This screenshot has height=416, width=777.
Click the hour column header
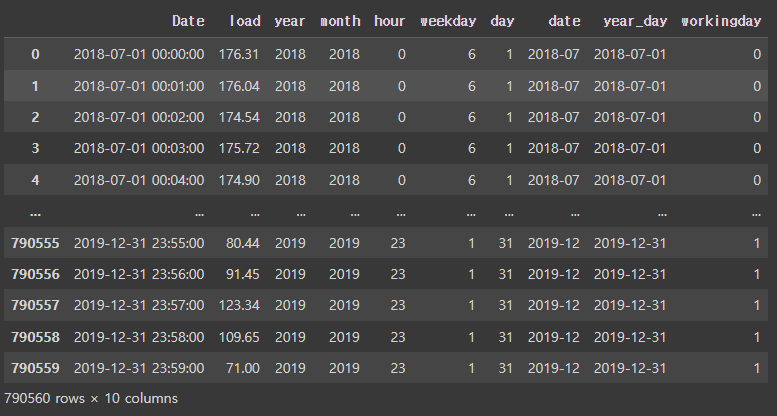tap(389, 21)
